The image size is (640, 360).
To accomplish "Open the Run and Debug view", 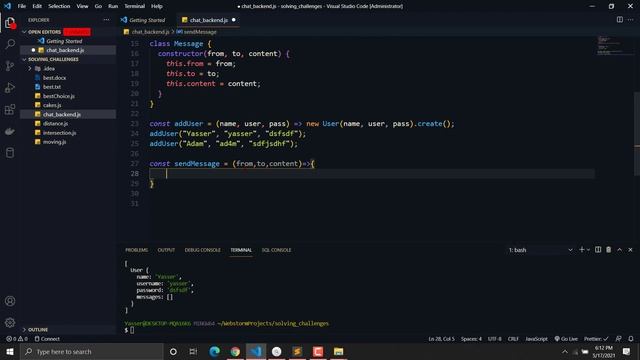I will coord(10,88).
